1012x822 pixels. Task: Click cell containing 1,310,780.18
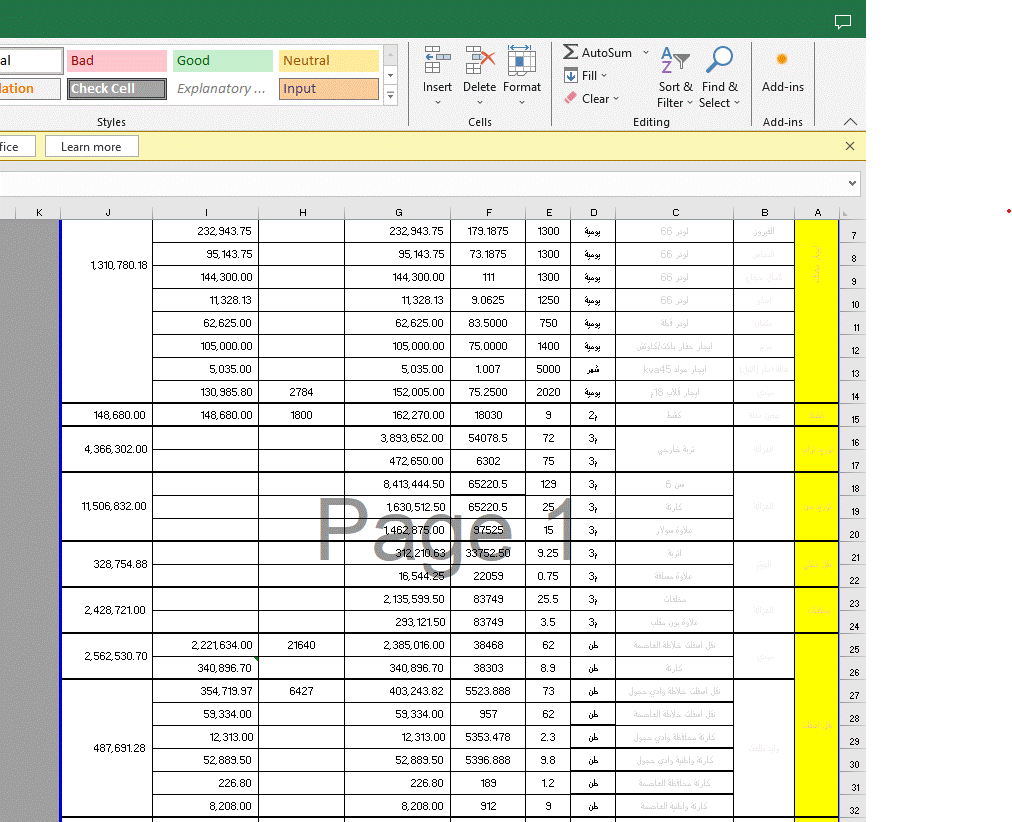point(107,311)
